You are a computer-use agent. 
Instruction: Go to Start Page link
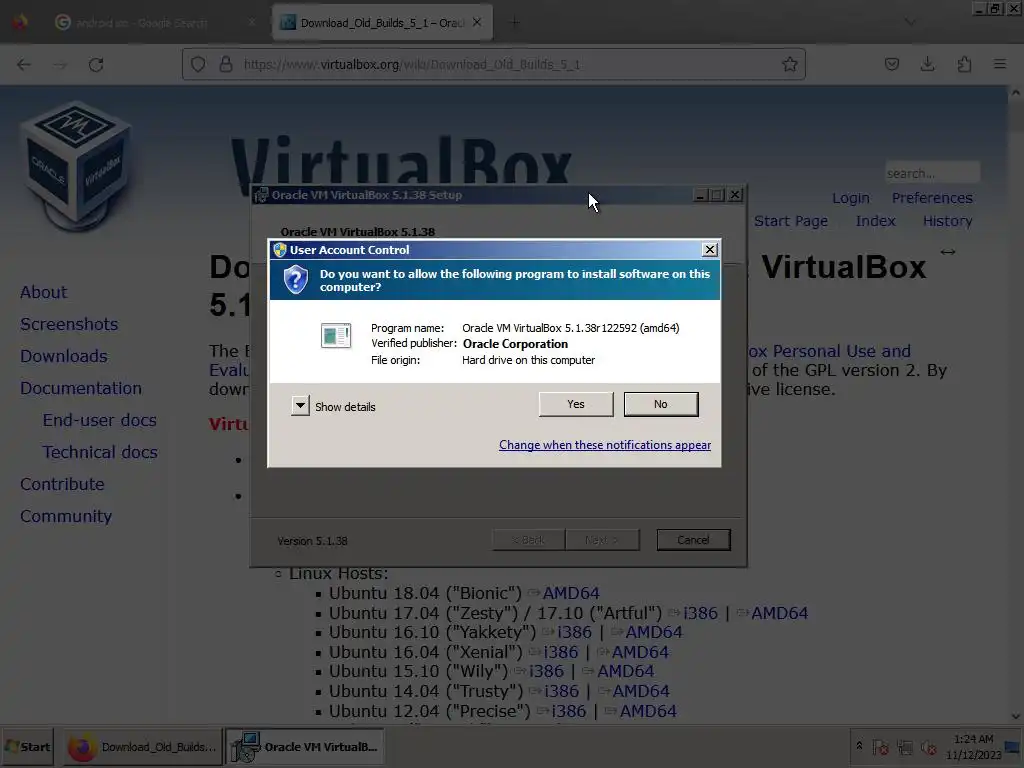coord(791,221)
